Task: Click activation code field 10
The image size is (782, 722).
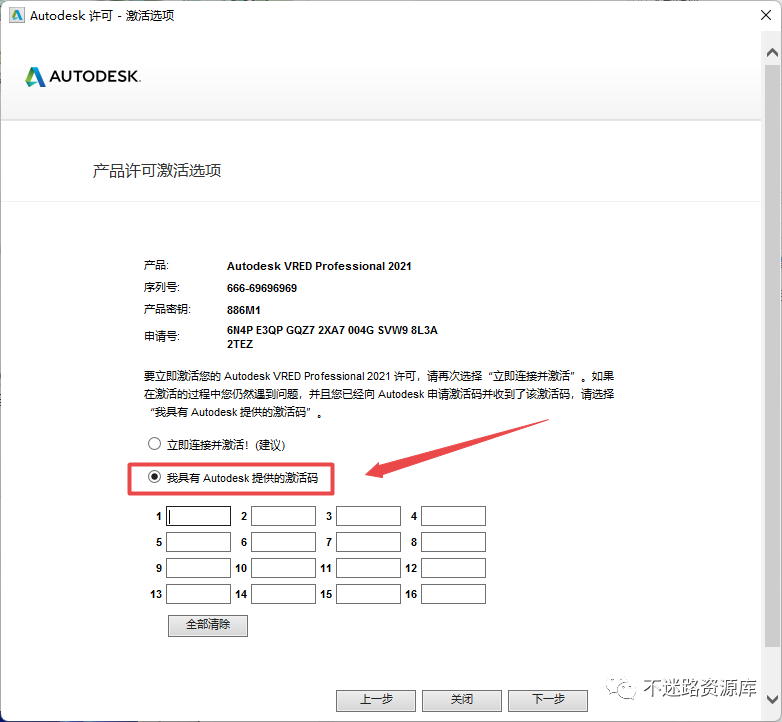Action: (x=283, y=568)
